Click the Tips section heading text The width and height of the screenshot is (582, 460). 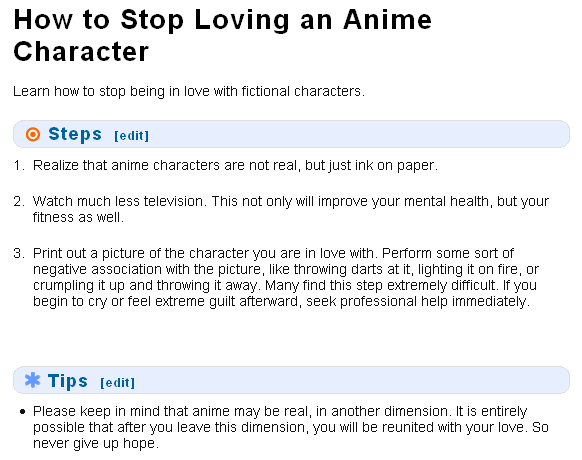(x=68, y=381)
